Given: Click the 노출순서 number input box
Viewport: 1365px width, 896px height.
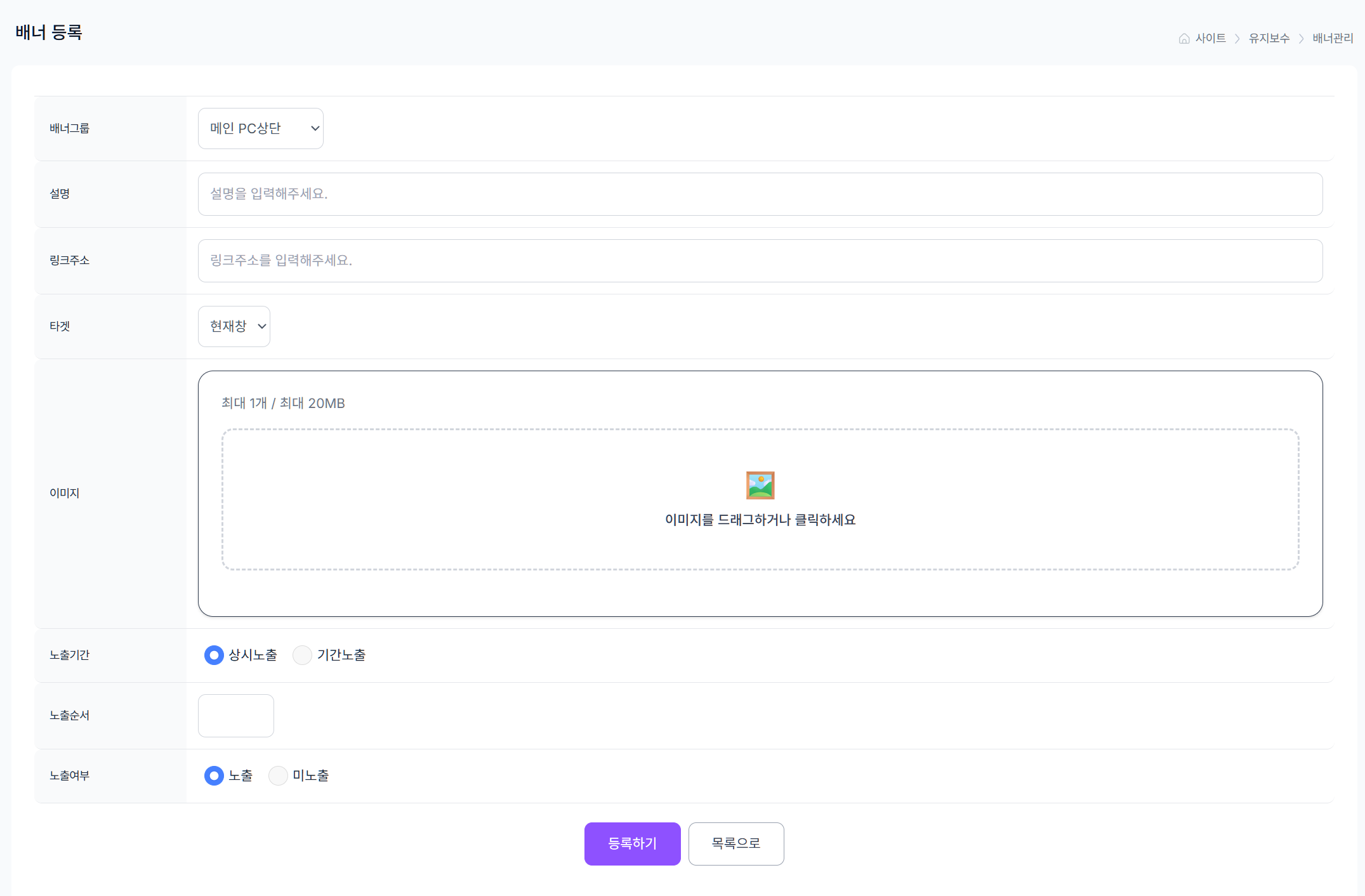Looking at the screenshot, I should (x=235, y=716).
